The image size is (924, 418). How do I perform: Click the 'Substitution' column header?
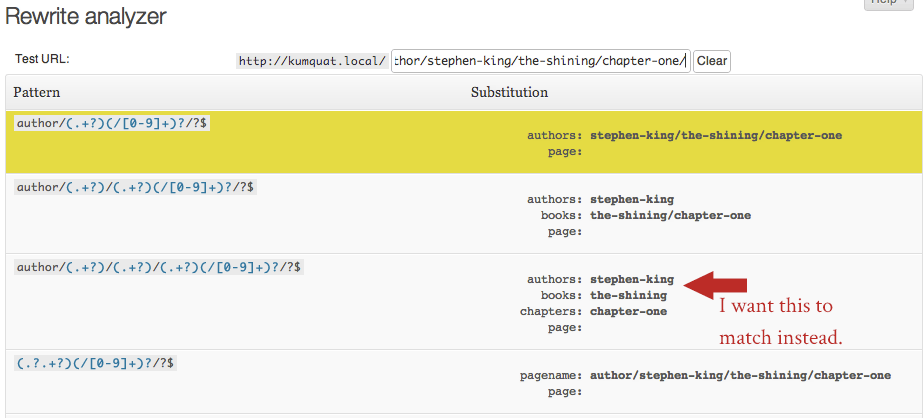click(509, 93)
